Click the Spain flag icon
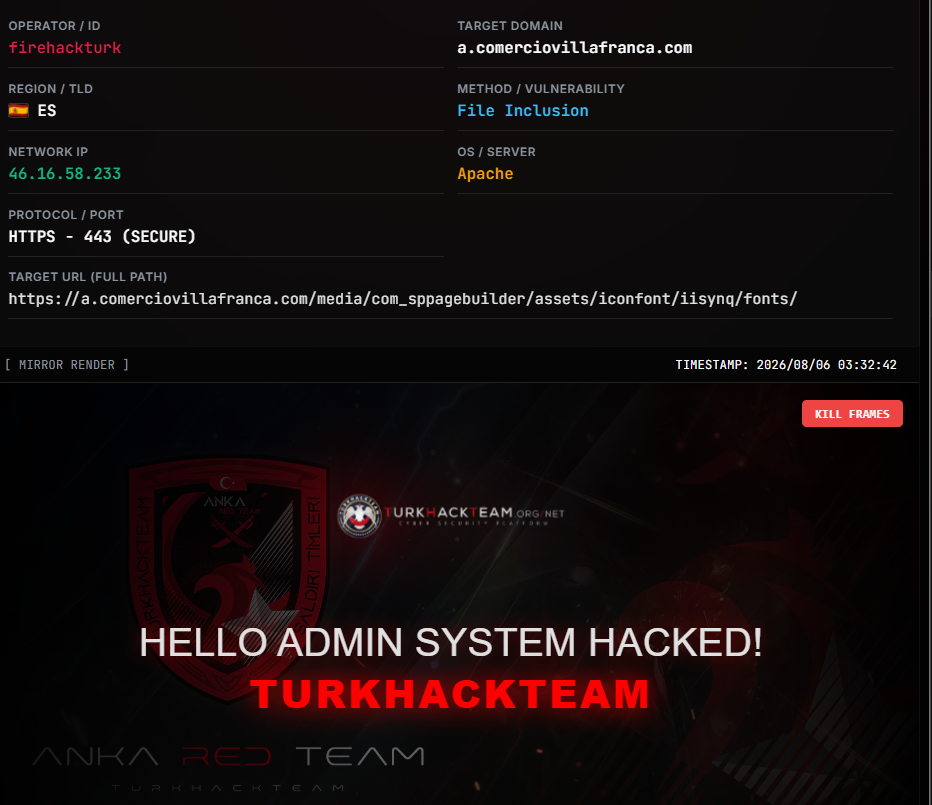This screenshot has width=932, height=805. [18, 111]
